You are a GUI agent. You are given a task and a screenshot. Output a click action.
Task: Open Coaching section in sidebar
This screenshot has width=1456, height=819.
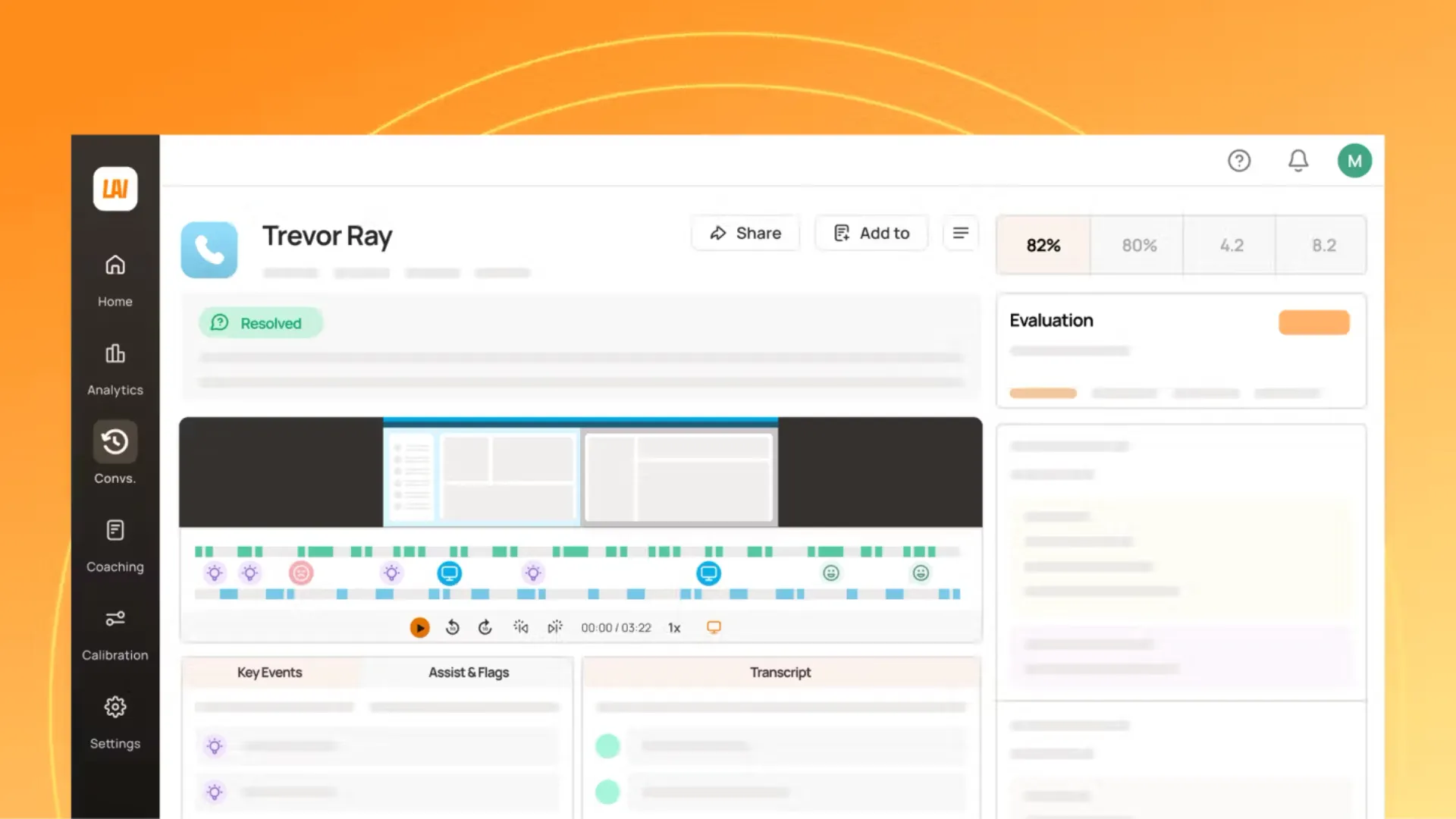tap(115, 545)
